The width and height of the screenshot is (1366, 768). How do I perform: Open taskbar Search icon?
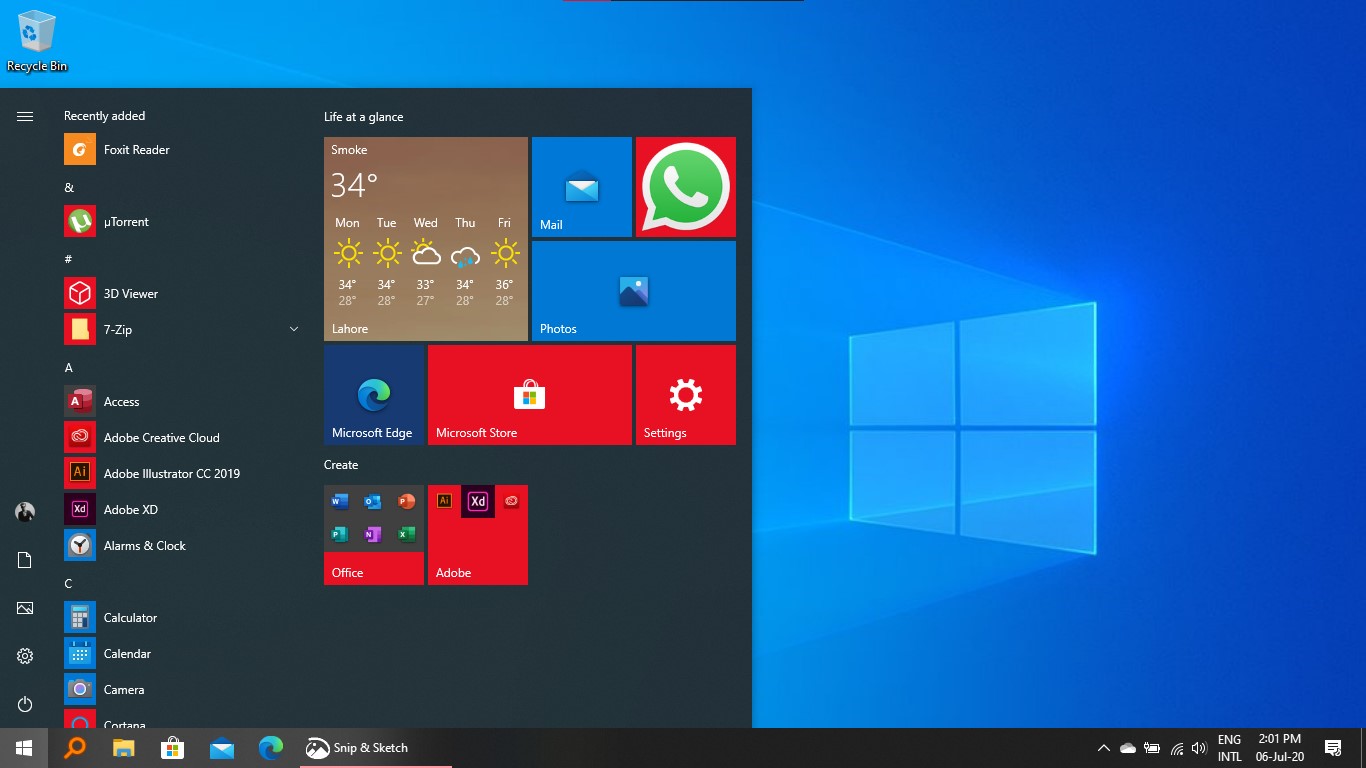tap(74, 748)
